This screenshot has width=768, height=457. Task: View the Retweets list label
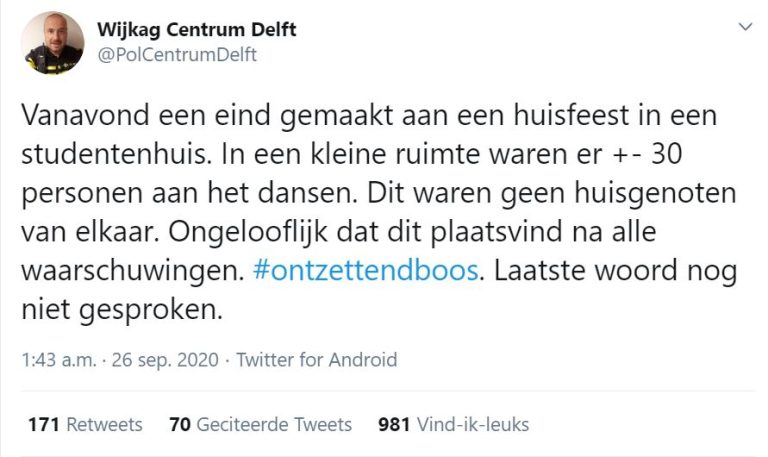click(104, 424)
